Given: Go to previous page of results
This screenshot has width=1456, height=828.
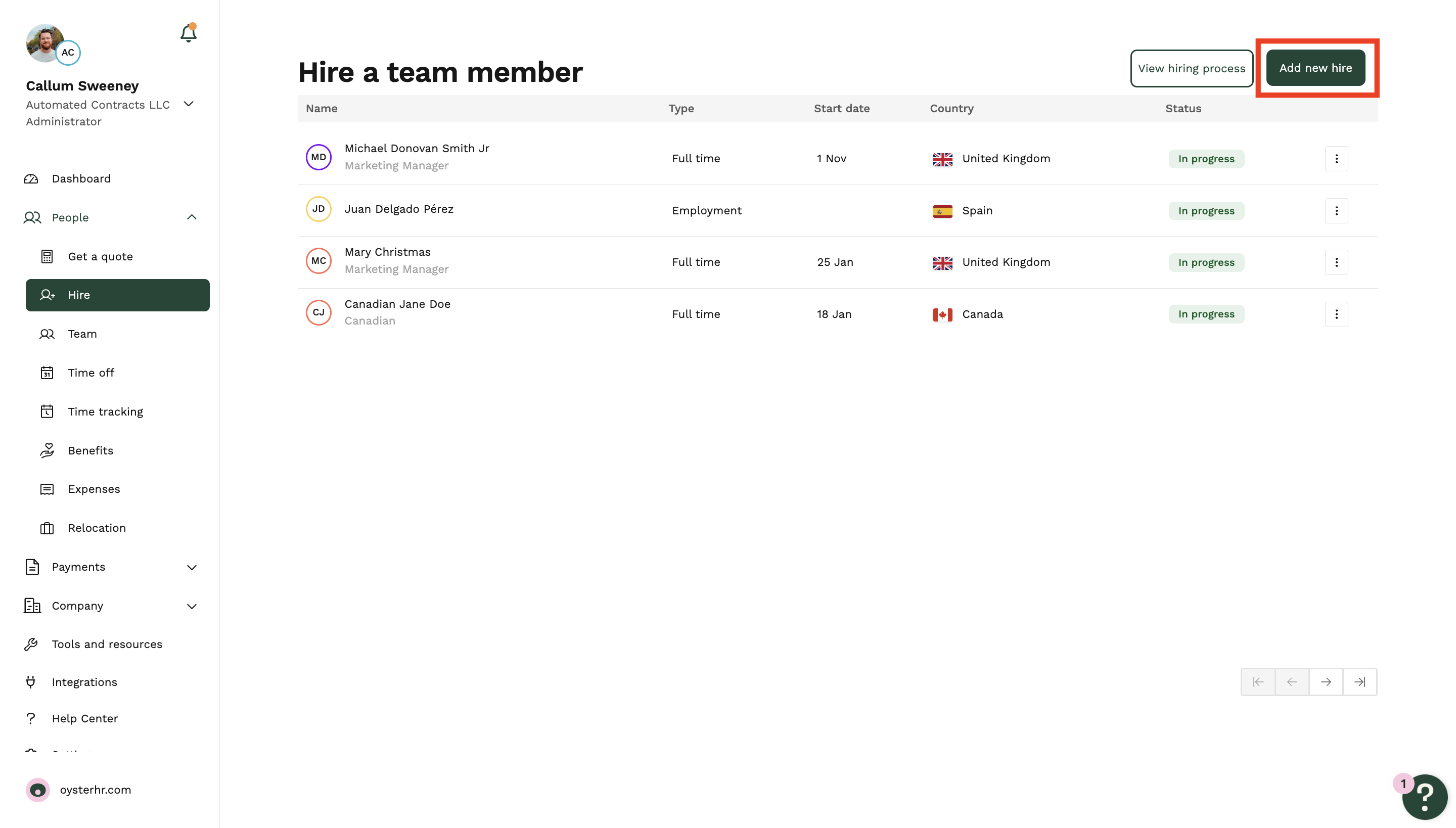Looking at the screenshot, I should pyautogui.click(x=1292, y=682).
